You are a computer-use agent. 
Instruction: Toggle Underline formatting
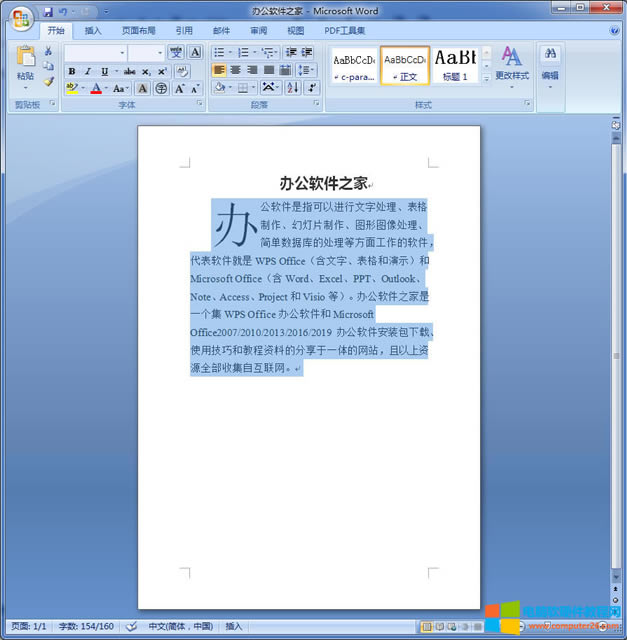point(104,71)
